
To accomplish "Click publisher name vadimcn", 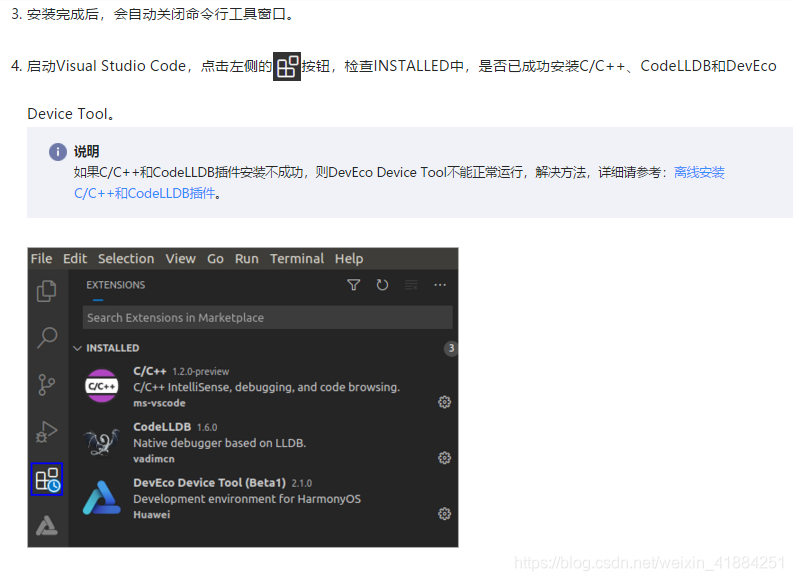I will pos(154,459).
